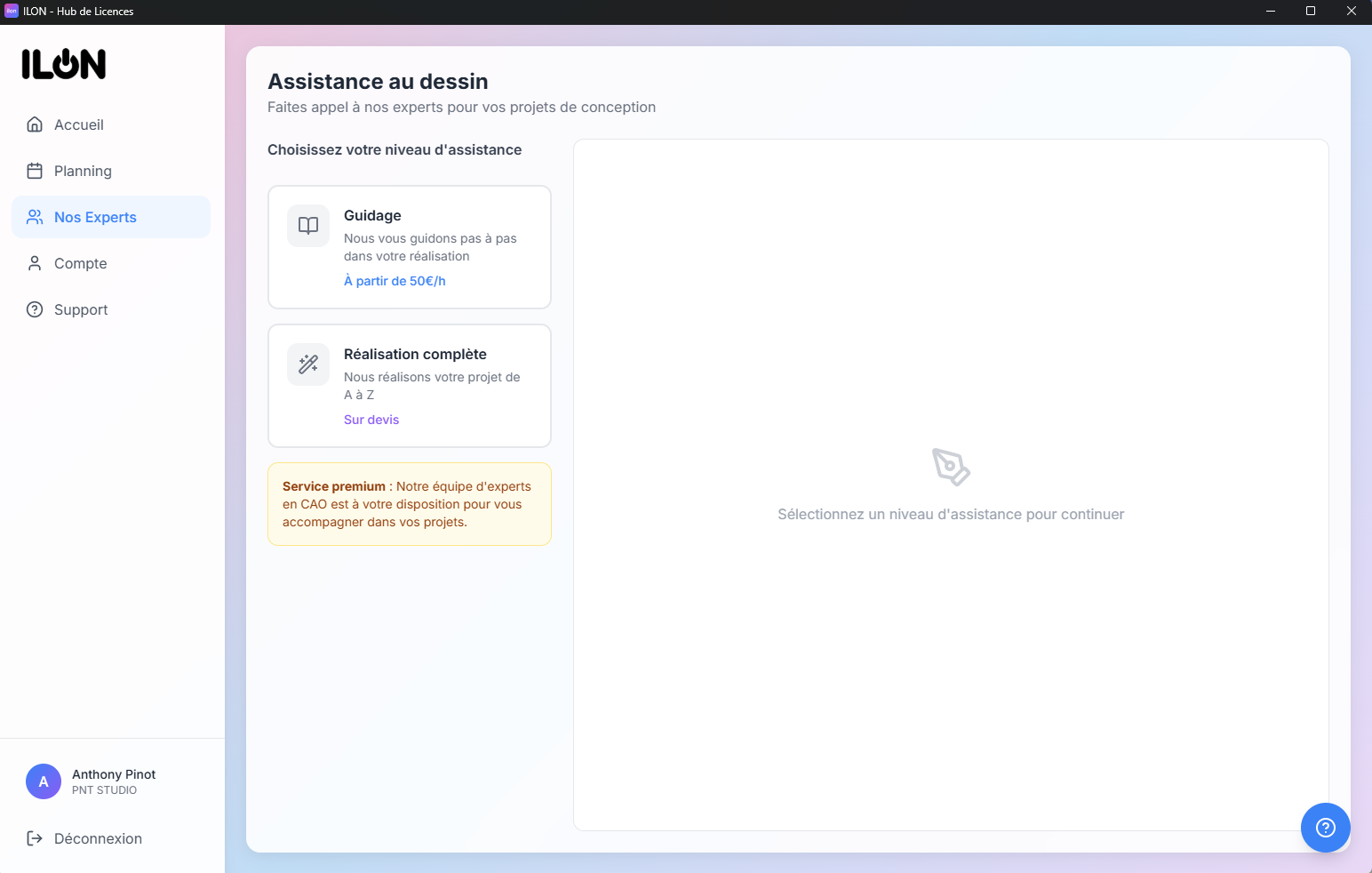1372x873 pixels.
Task: Click the logout arrow icon next to Déconnexion
Action: pos(34,838)
